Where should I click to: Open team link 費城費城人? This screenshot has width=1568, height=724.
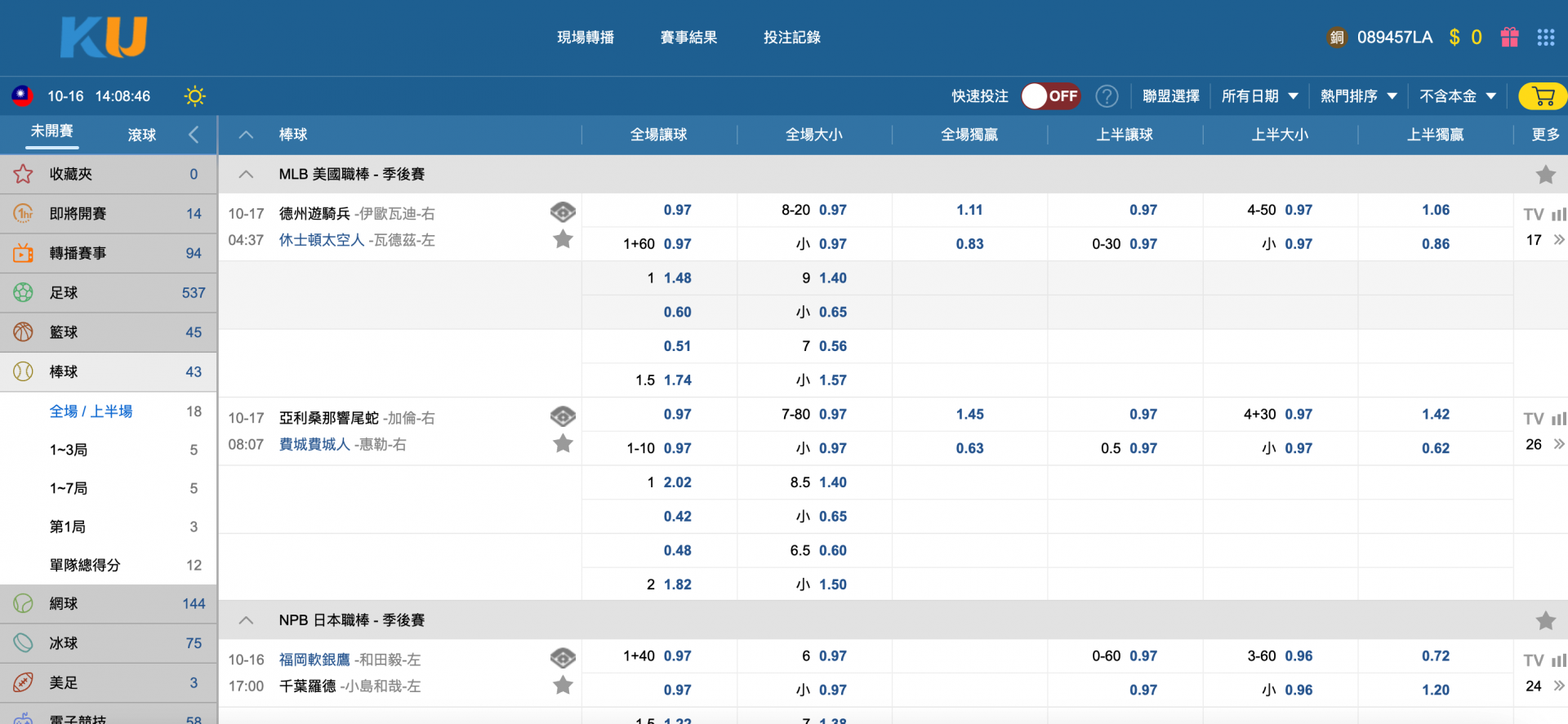(314, 444)
